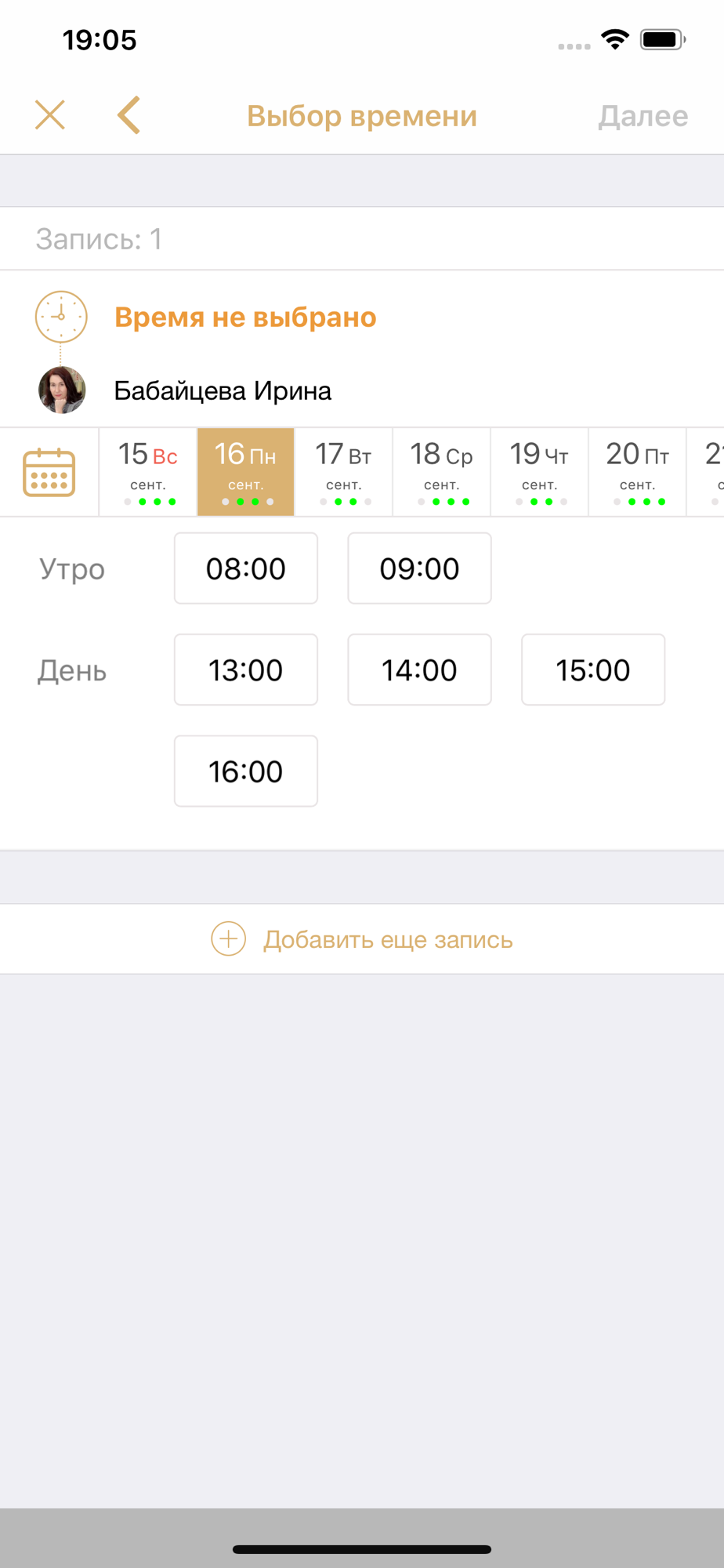
Task: Open Бабайцева Ирина's profile photo
Action: 62,390
